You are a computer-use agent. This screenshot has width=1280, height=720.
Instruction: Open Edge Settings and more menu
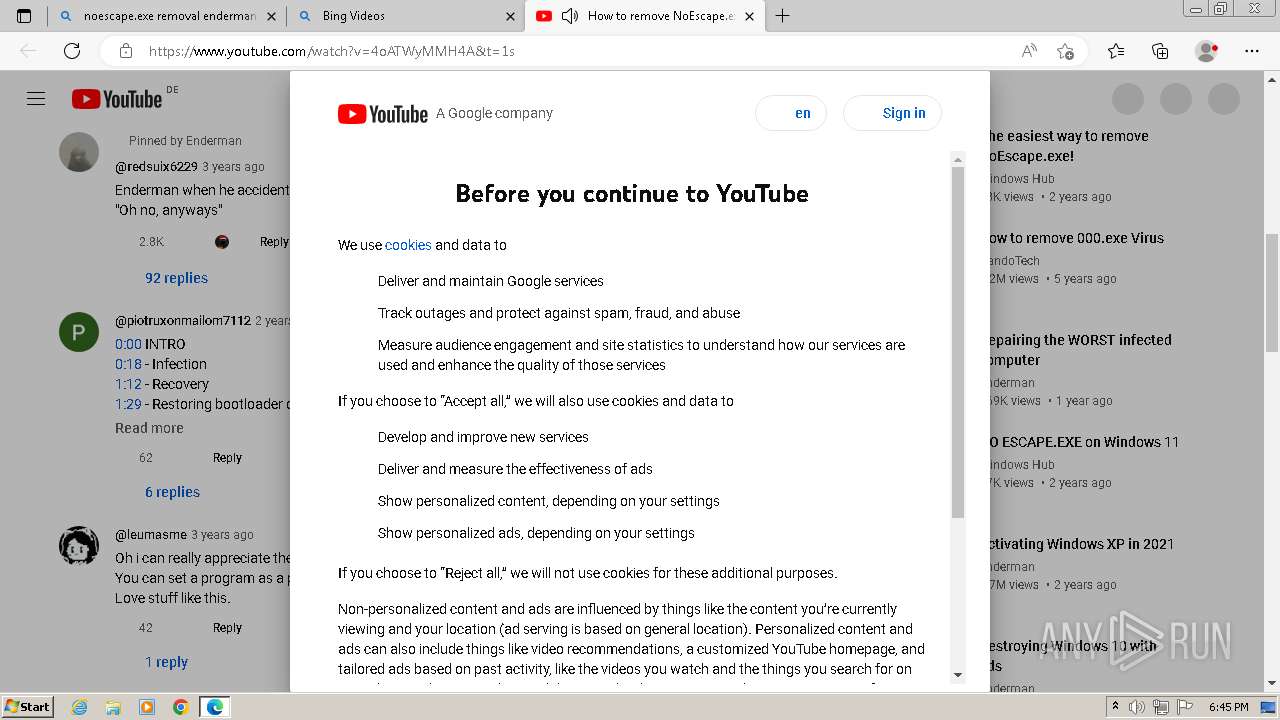[1252, 51]
